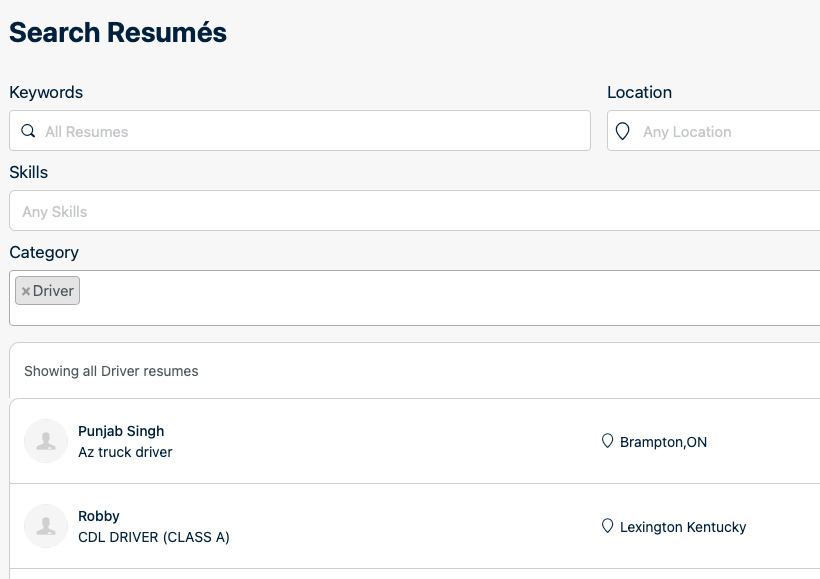
Task: Open the Category multi-select box
Action: pyautogui.click(x=415, y=298)
